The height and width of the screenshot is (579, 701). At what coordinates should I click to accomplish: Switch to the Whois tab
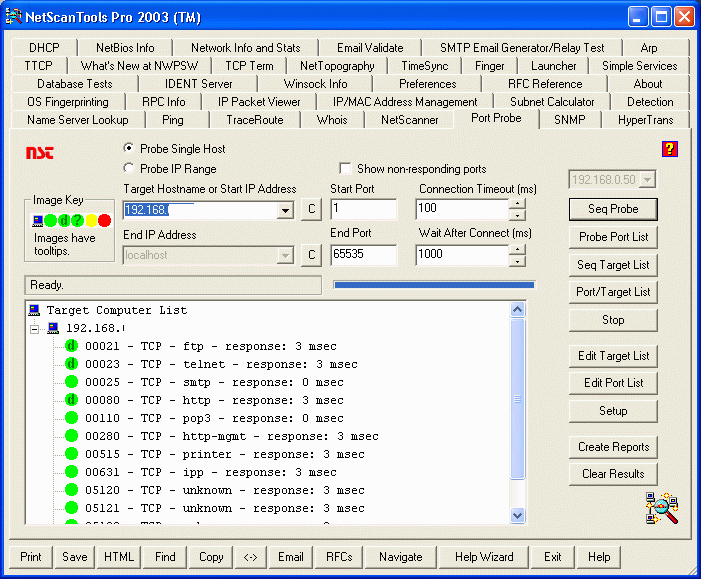332,120
